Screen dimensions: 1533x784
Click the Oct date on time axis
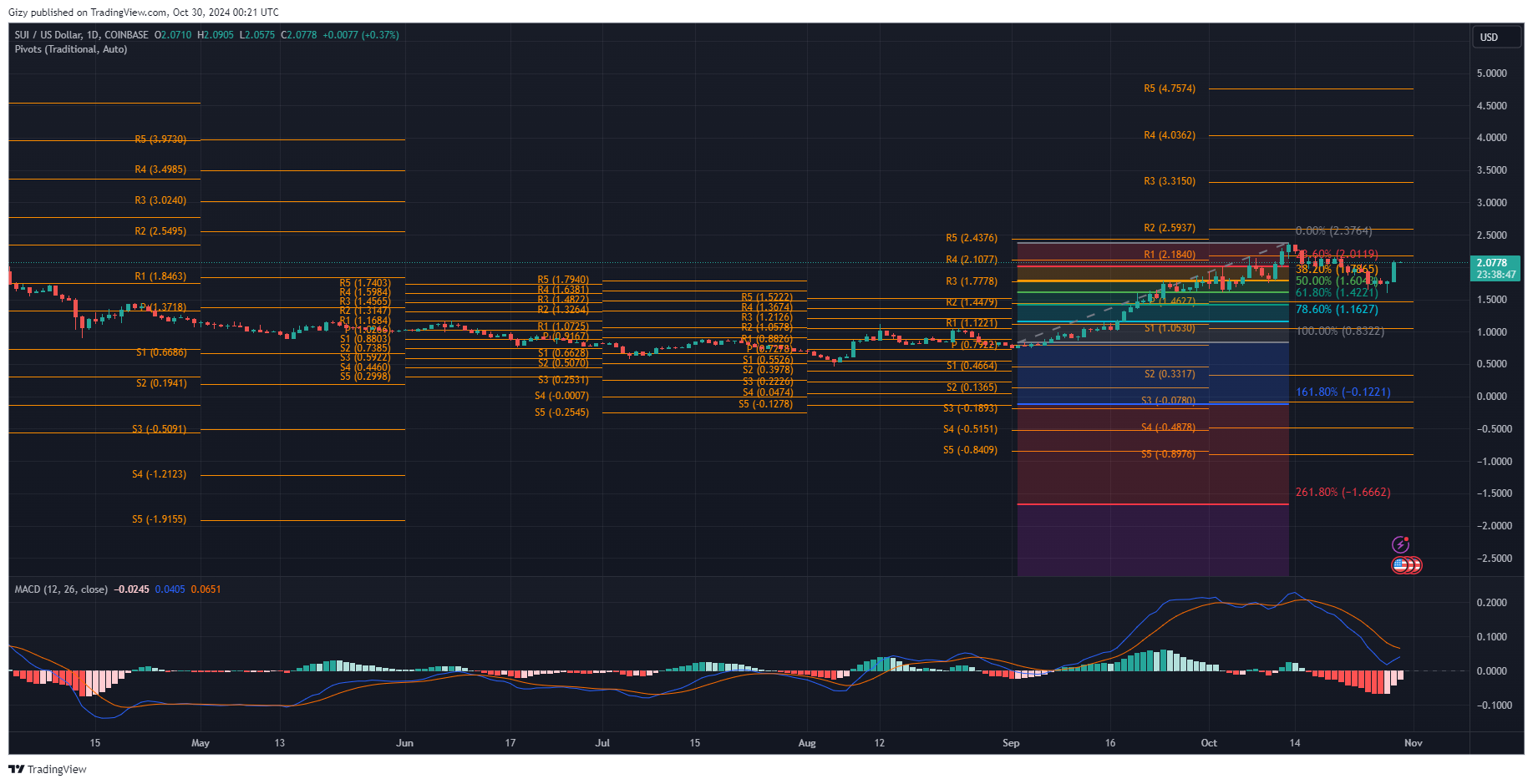click(1209, 743)
